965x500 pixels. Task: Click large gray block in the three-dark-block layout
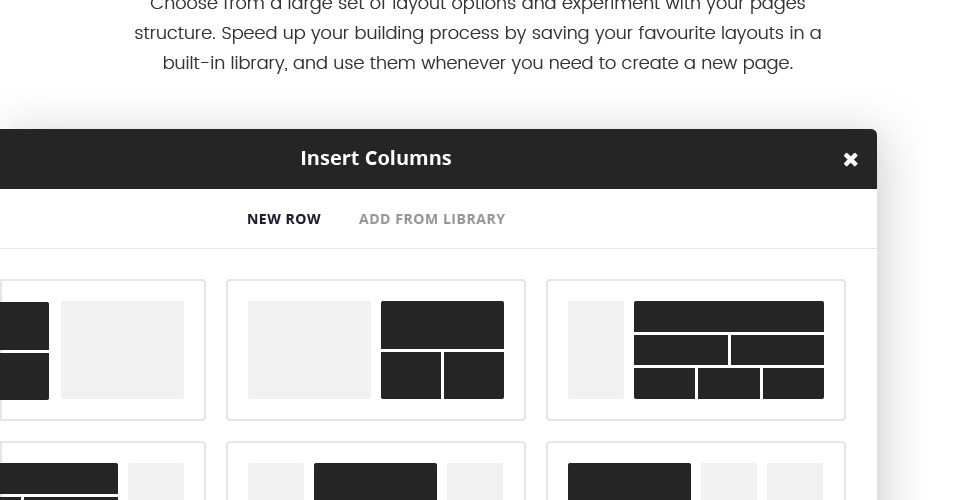pyautogui.click(x=309, y=350)
